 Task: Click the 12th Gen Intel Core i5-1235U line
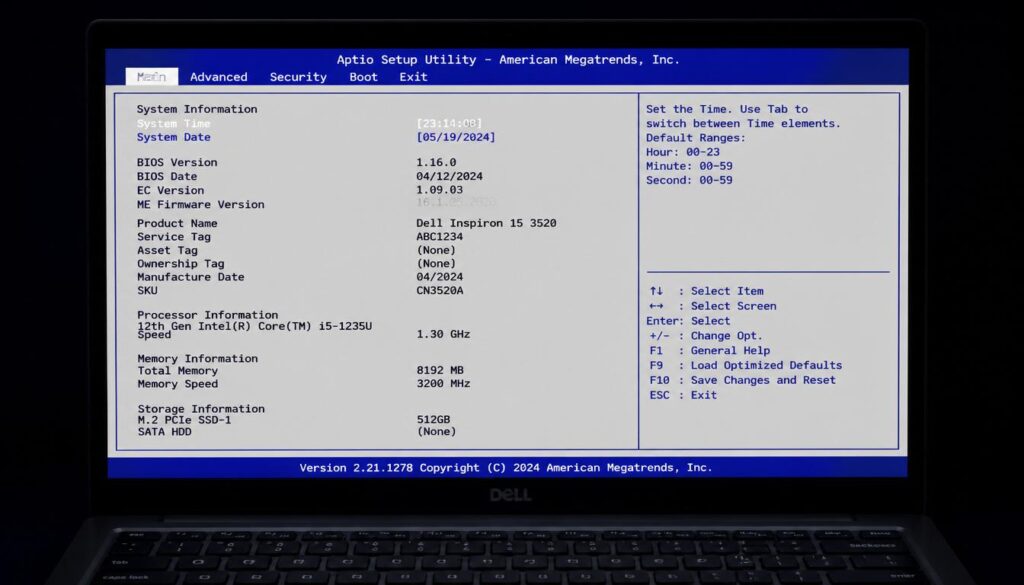tap(255, 325)
